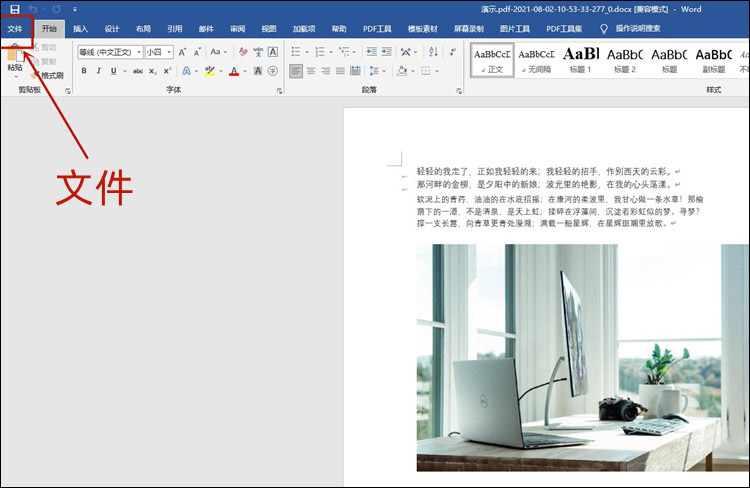Toggle italic formatting
The width and height of the screenshot is (750, 488).
point(99,71)
